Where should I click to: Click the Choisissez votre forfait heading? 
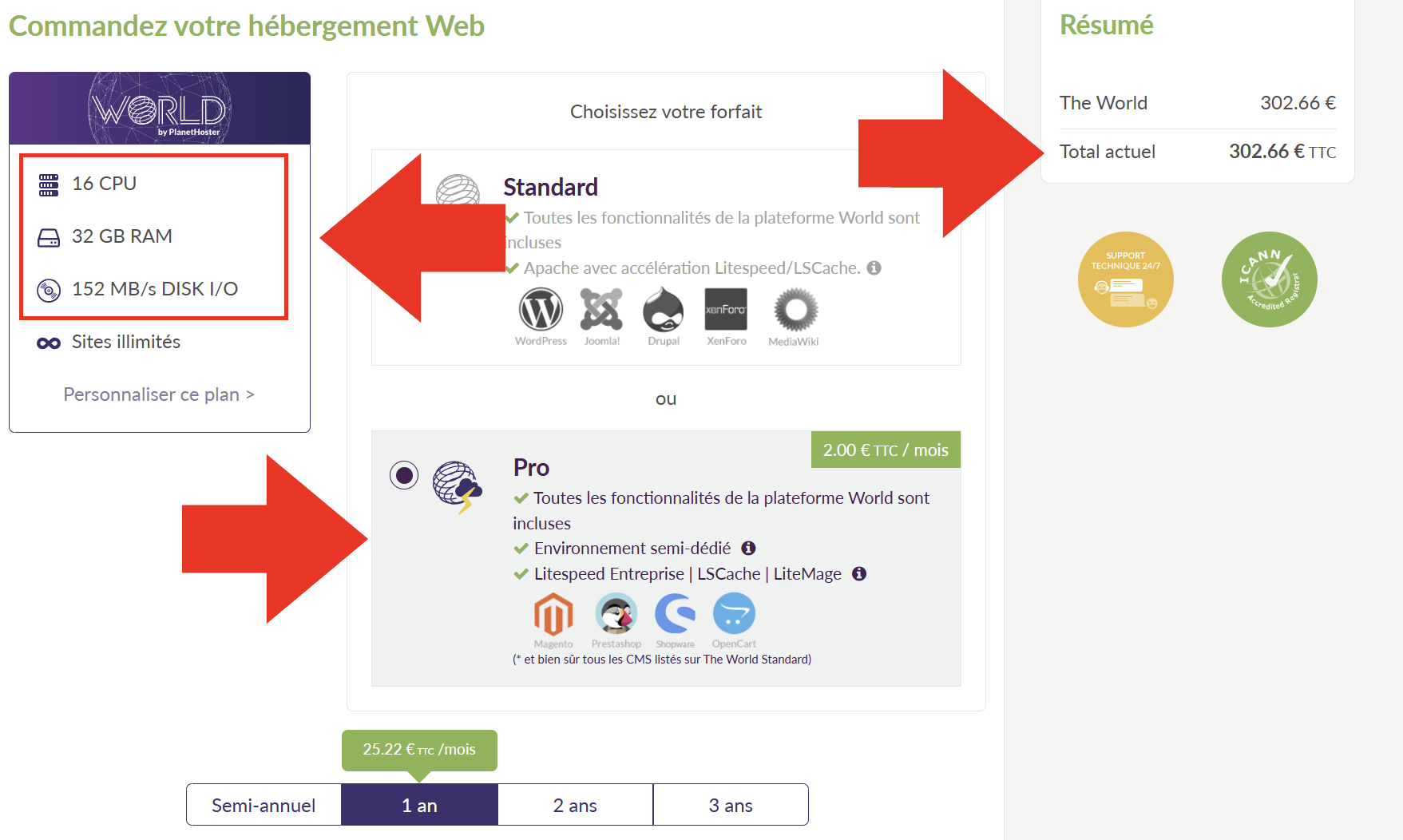666,112
